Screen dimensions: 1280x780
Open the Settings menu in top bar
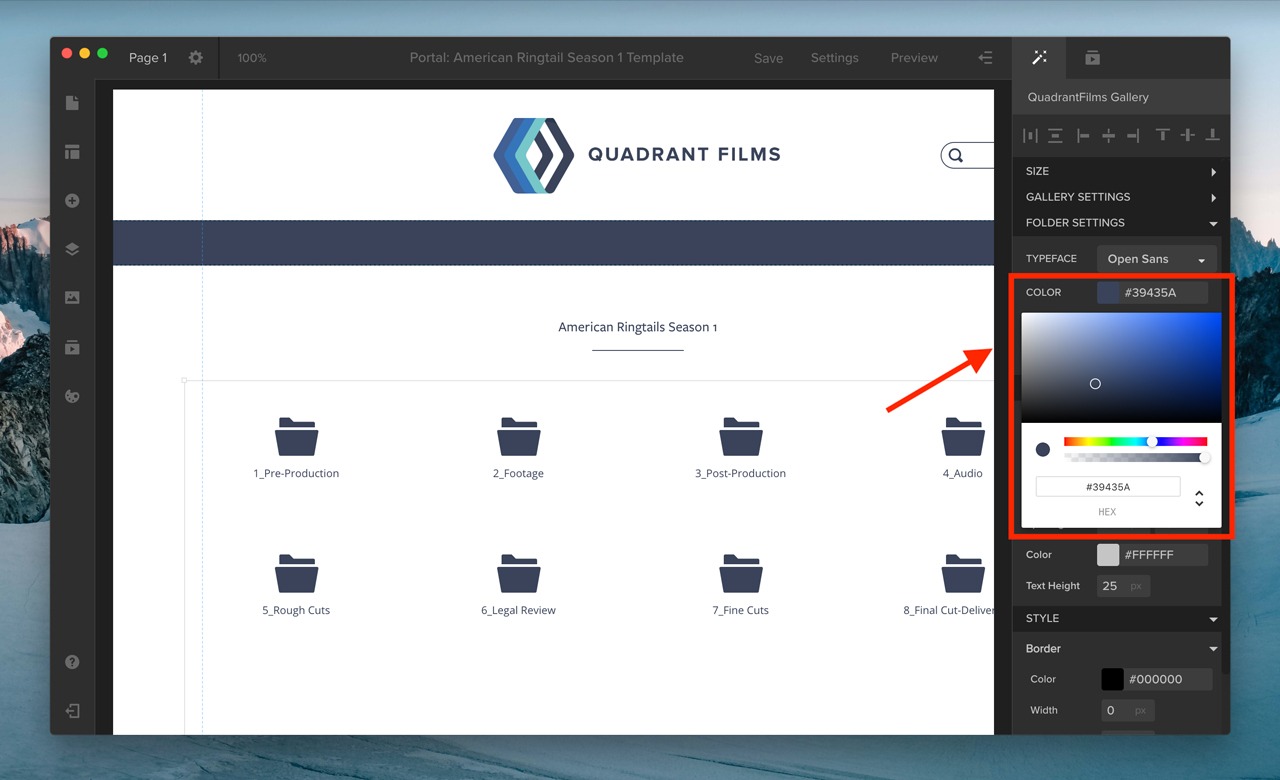[x=834, y=58]
